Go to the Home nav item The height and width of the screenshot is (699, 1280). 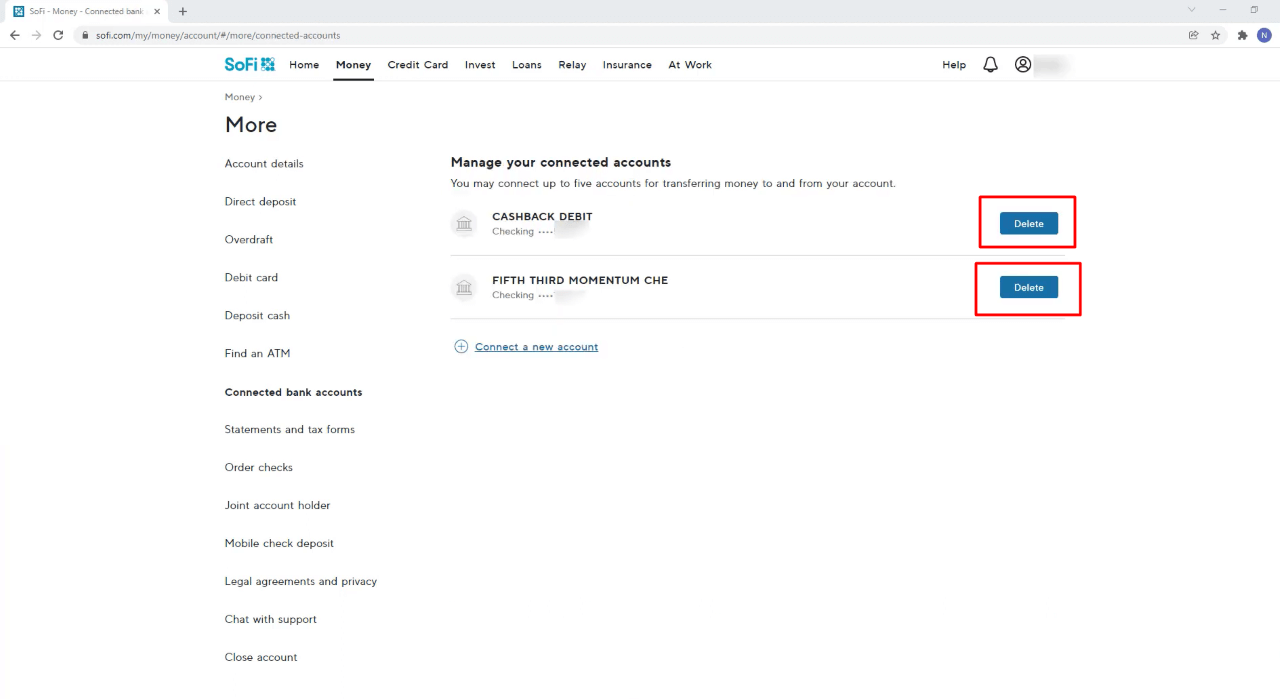click(x=304, y=65)
